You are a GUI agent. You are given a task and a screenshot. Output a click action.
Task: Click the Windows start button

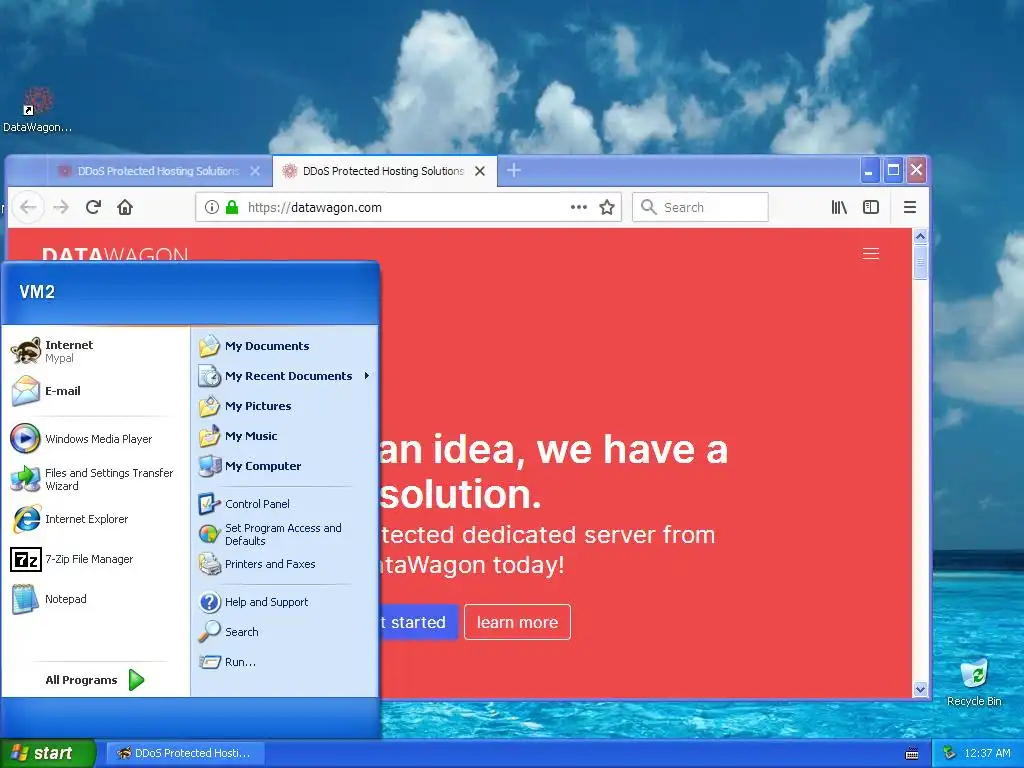click(x=47, y=753)
